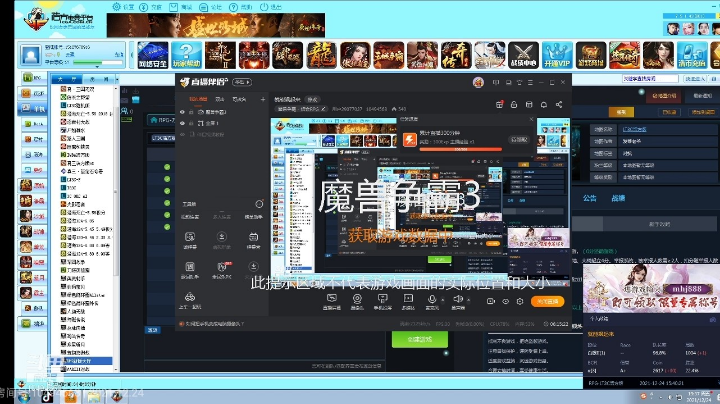The width and height of the screenshot is (720, 404).
Task: Open the toolbox tool with red badge
Action: point(222,266)
